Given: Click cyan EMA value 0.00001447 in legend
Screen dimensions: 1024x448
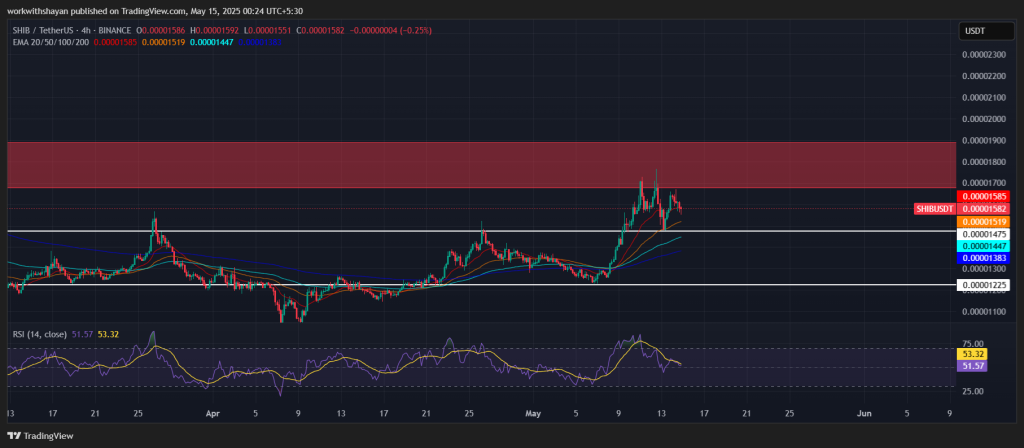Looking at the screenshot, I should [212, 42].
